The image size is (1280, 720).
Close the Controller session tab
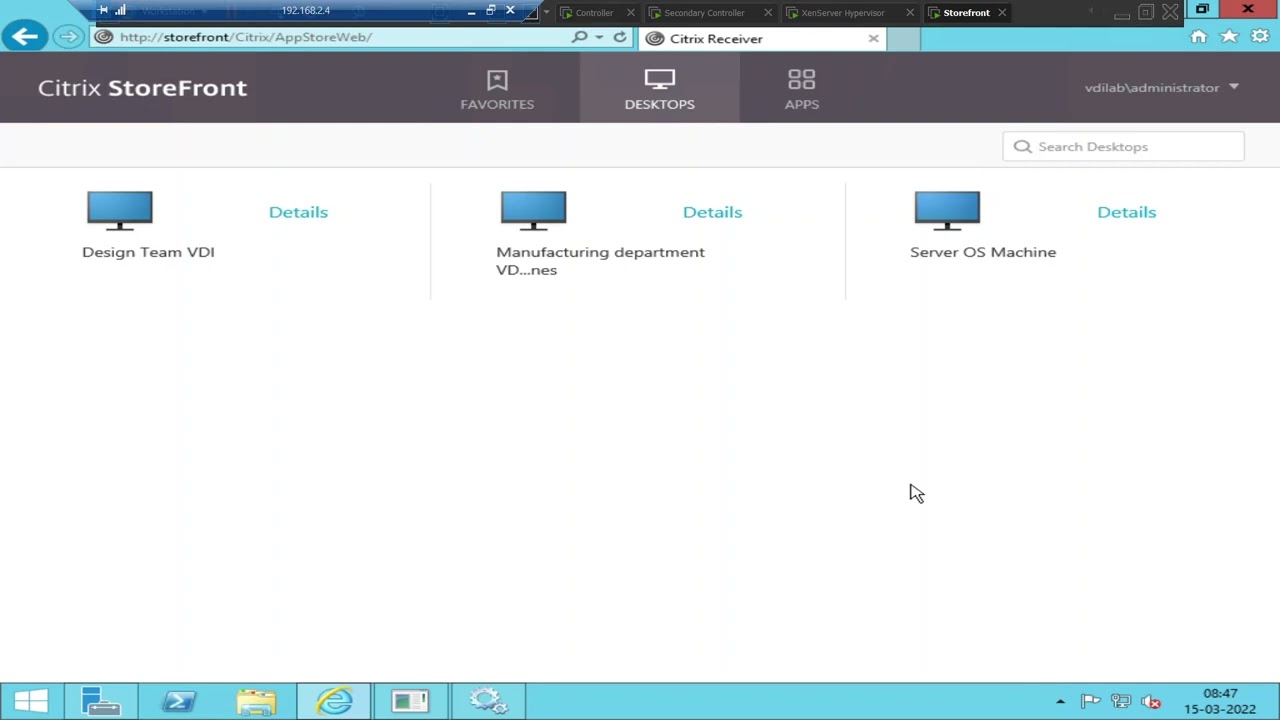point(630,13)
